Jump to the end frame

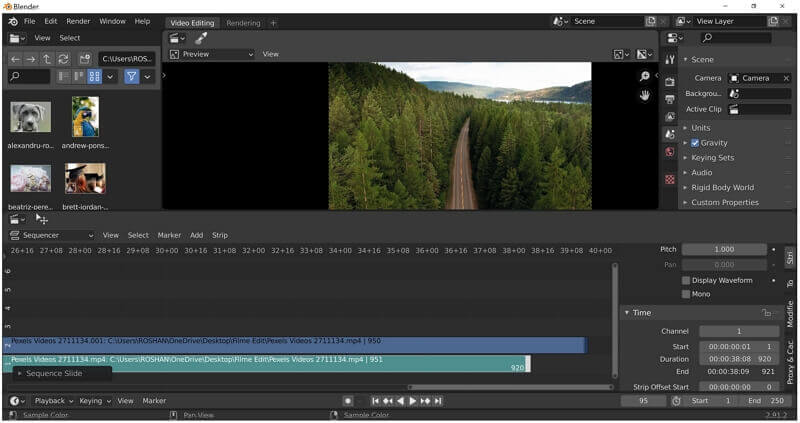[438, 401]
